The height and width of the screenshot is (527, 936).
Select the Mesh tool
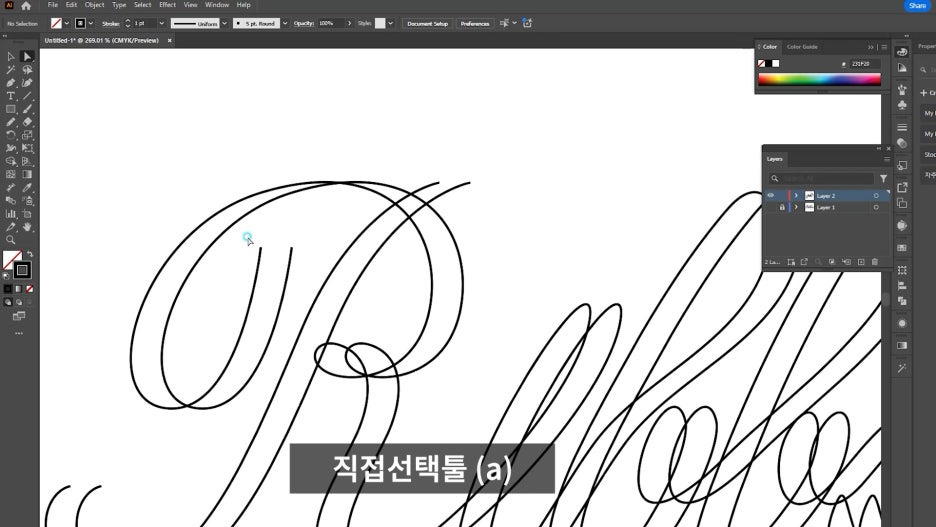(x=11, y=174)
